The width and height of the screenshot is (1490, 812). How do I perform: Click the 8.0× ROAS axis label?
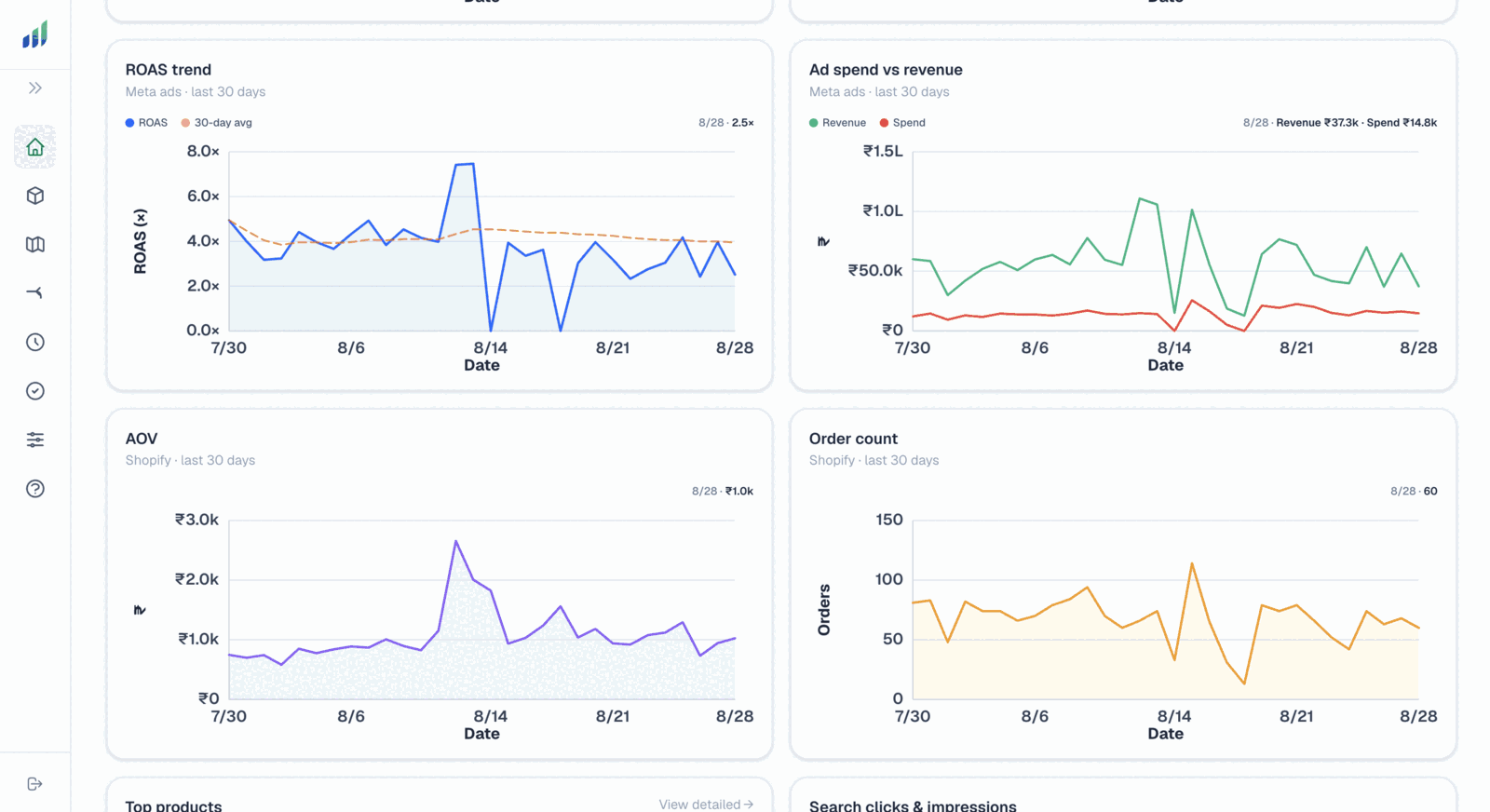pos(203,151)
